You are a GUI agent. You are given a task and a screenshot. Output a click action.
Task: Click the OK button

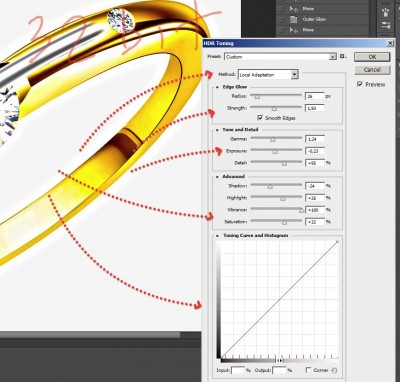[x=372, y=57]
